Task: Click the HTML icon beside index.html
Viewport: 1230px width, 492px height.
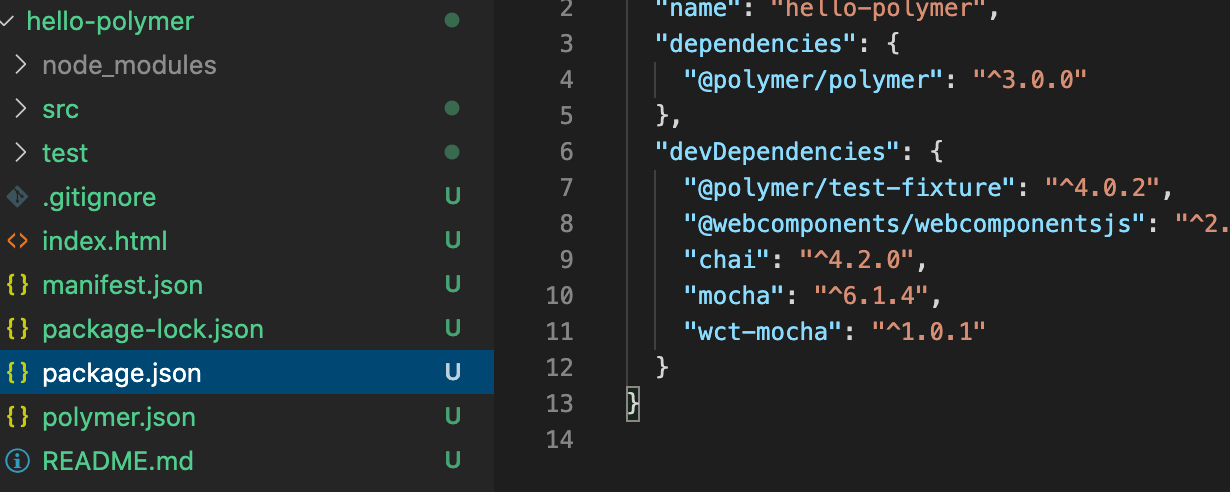Action: coord(17,241)
